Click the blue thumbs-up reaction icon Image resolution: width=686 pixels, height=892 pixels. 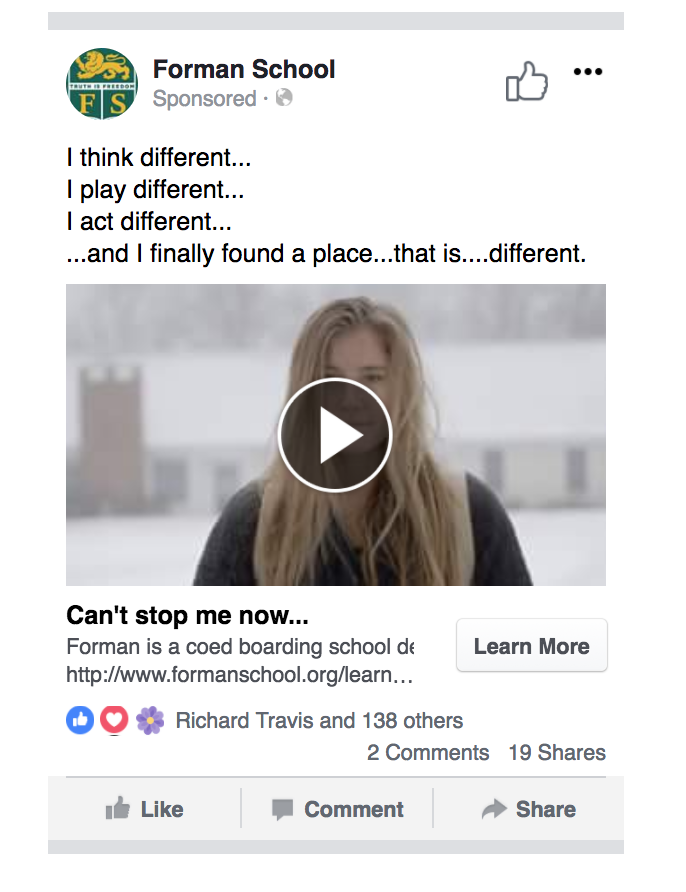click(81, 720)
